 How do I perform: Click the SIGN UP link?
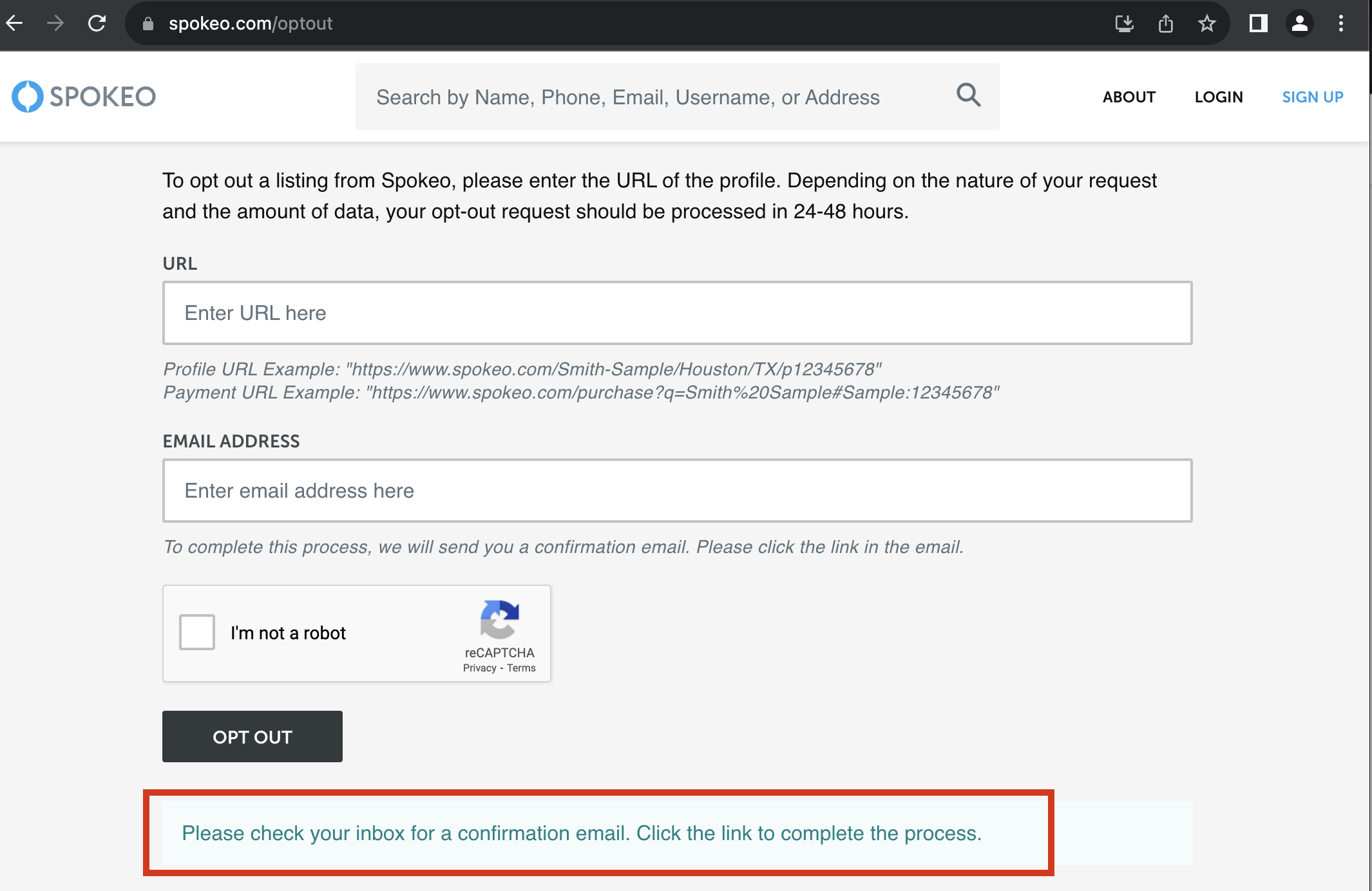click(x=1313, y=97)
